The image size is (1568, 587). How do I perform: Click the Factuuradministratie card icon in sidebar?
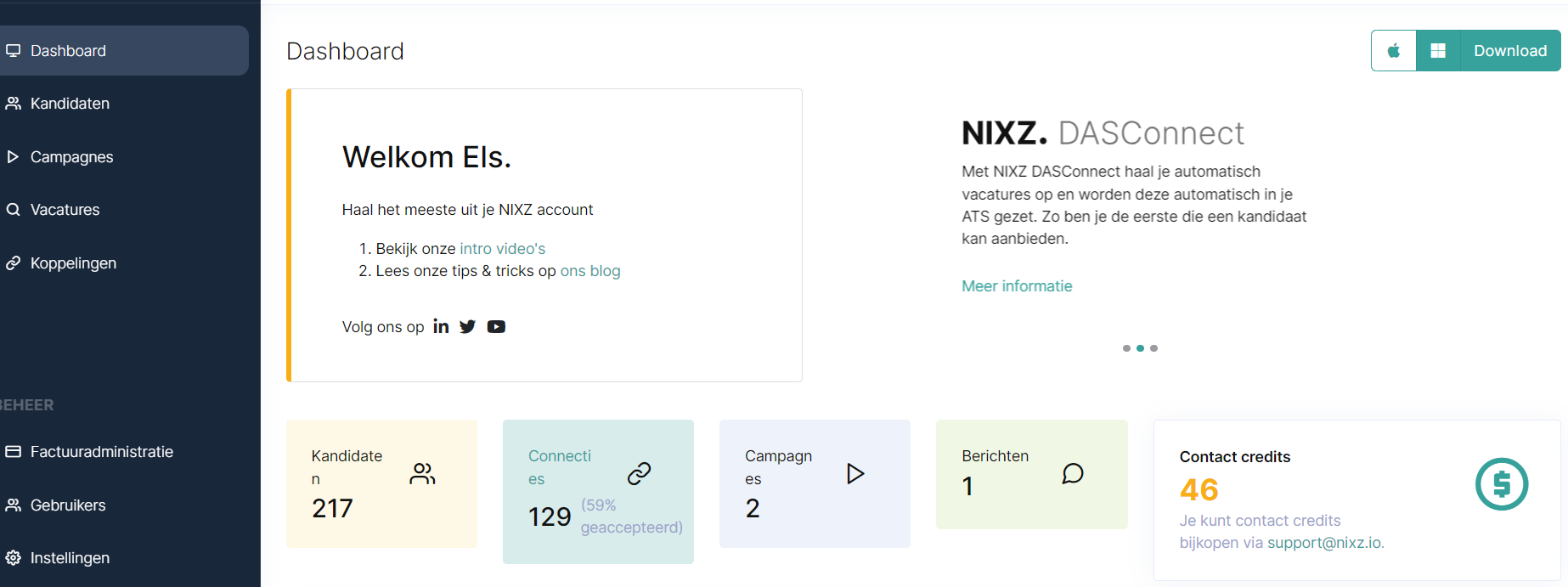[13, 452]
